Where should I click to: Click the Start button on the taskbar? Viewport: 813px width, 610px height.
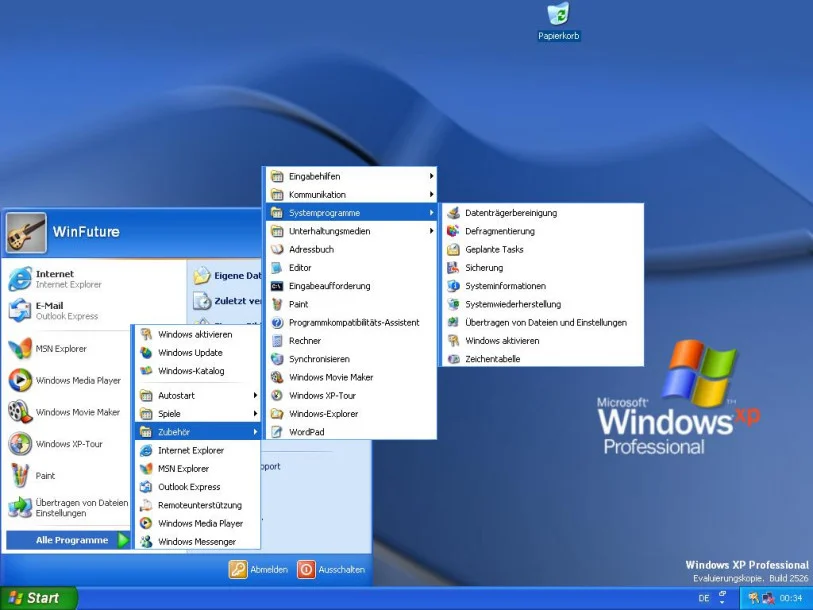36,598
